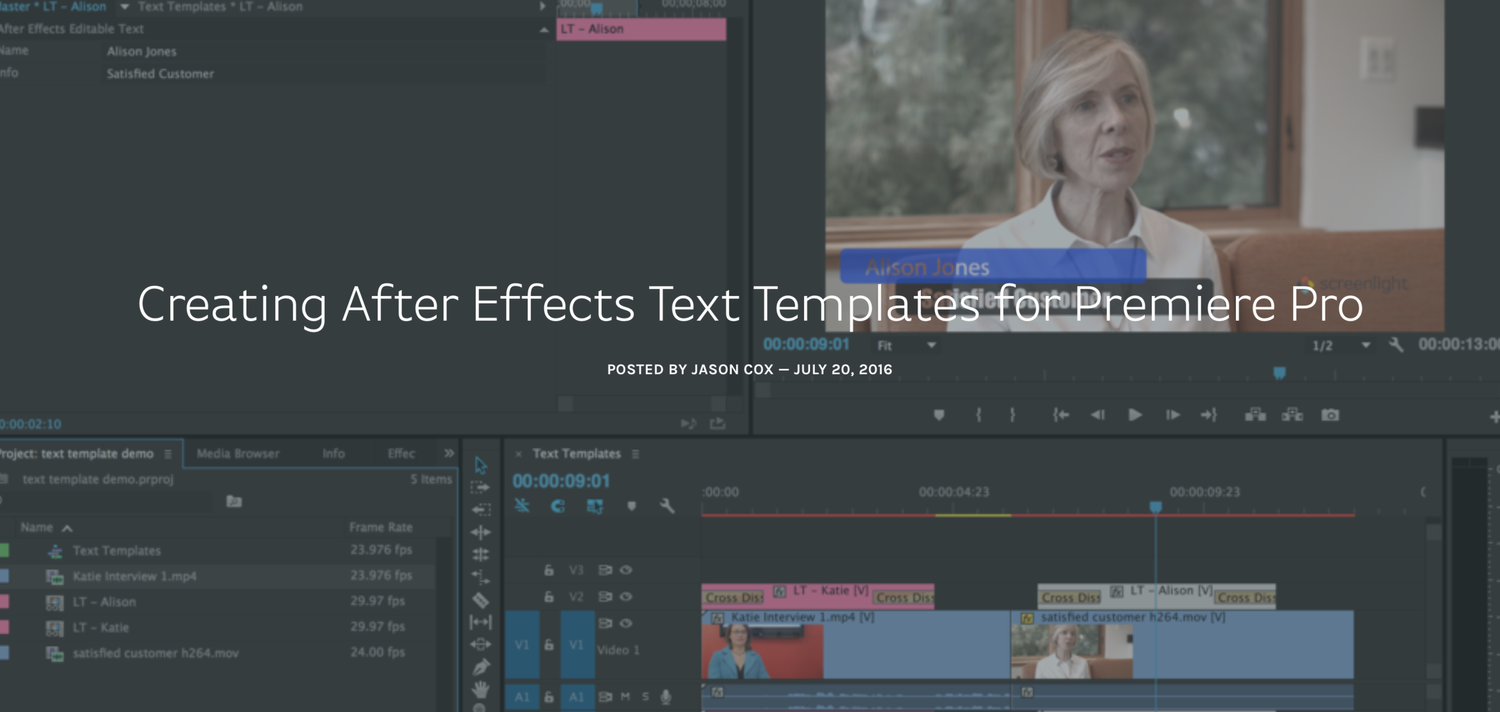Open the Project panel menu
Viewport: 1500px width, 712px height.
pyautogui.click(x=168, y=454)
